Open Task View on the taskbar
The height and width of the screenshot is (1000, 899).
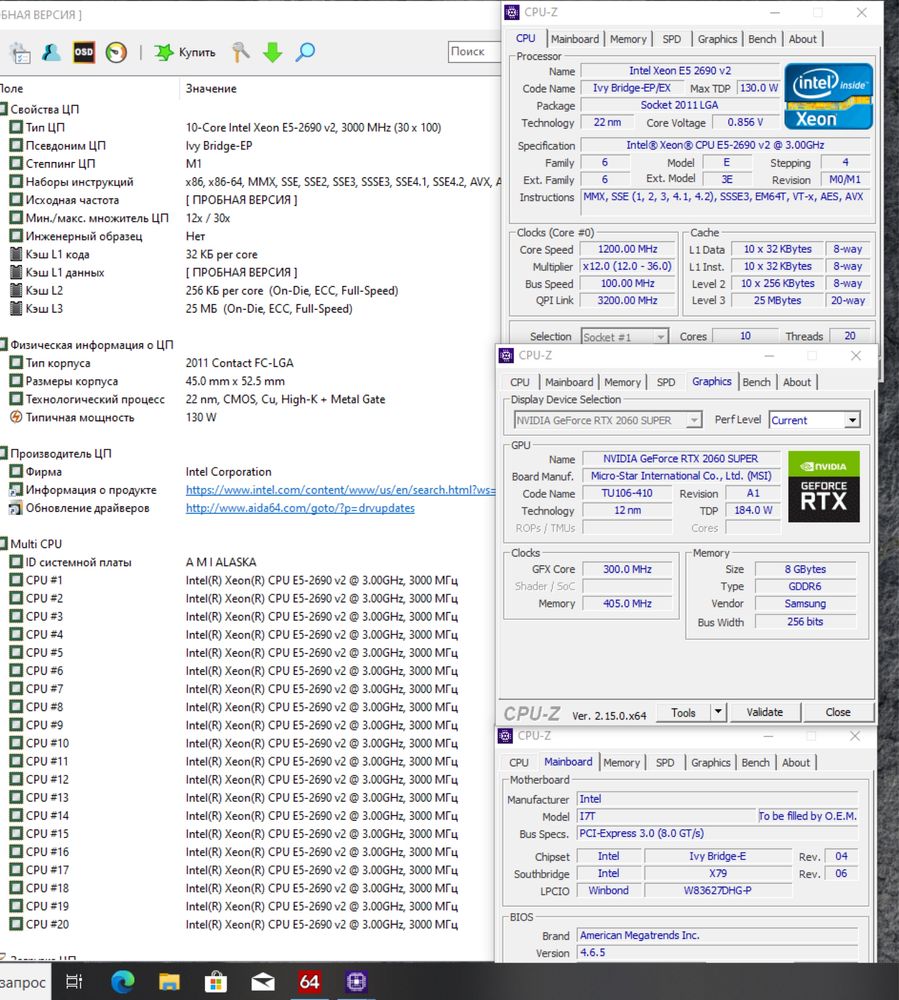[x=75, y=982]
